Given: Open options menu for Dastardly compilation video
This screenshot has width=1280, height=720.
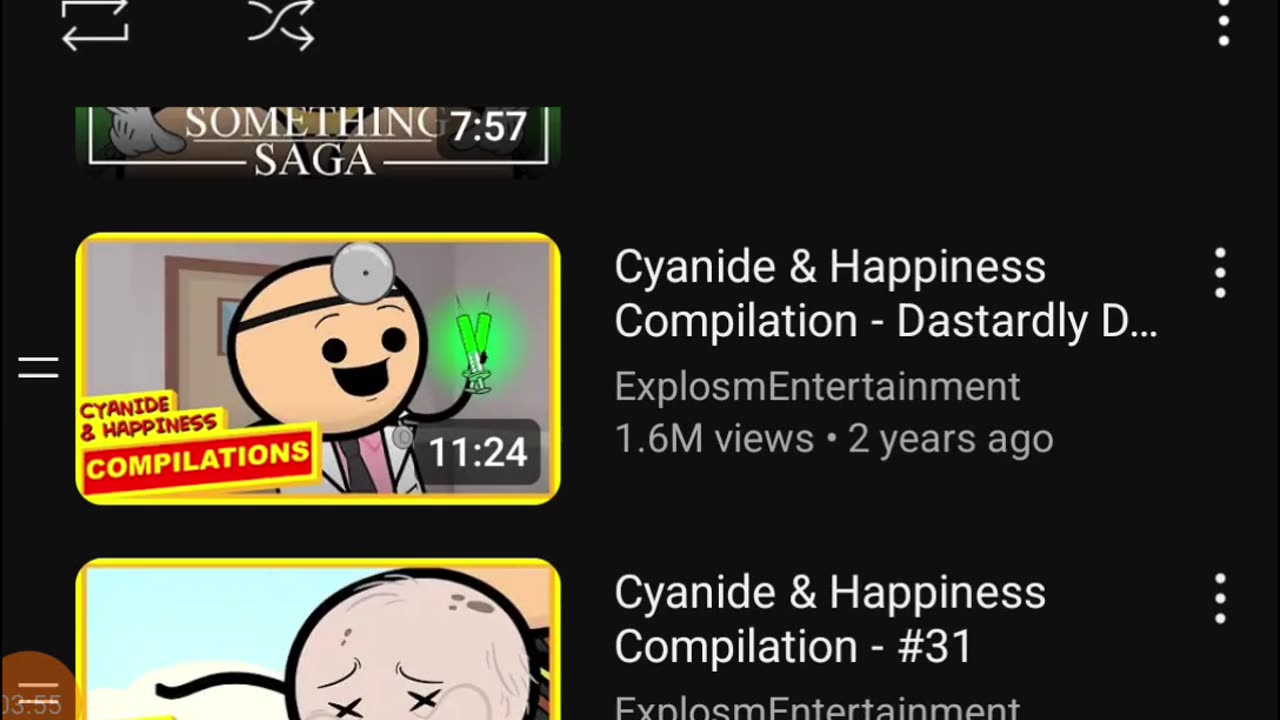Looking at the screenshot, I should tap(1220, 273).
